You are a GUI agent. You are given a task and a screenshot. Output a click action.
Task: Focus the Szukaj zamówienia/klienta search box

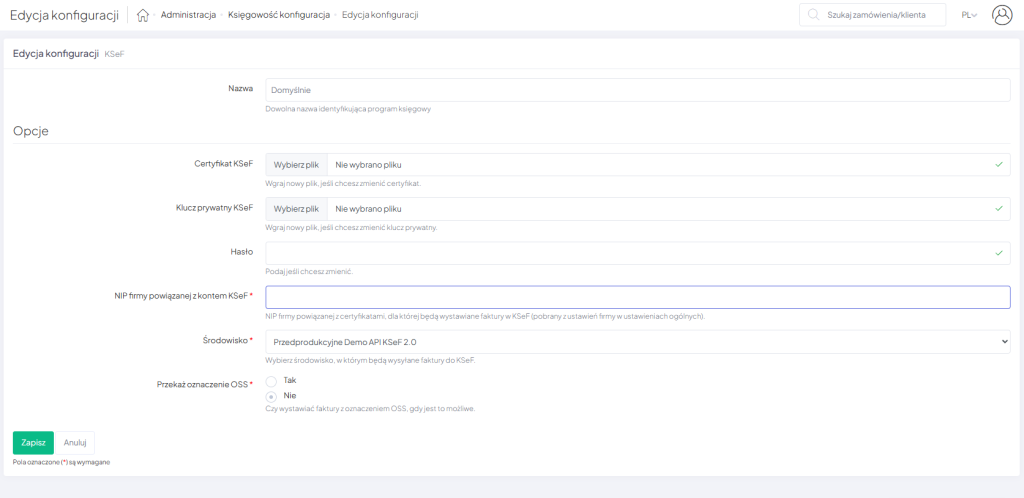point(880,15)
